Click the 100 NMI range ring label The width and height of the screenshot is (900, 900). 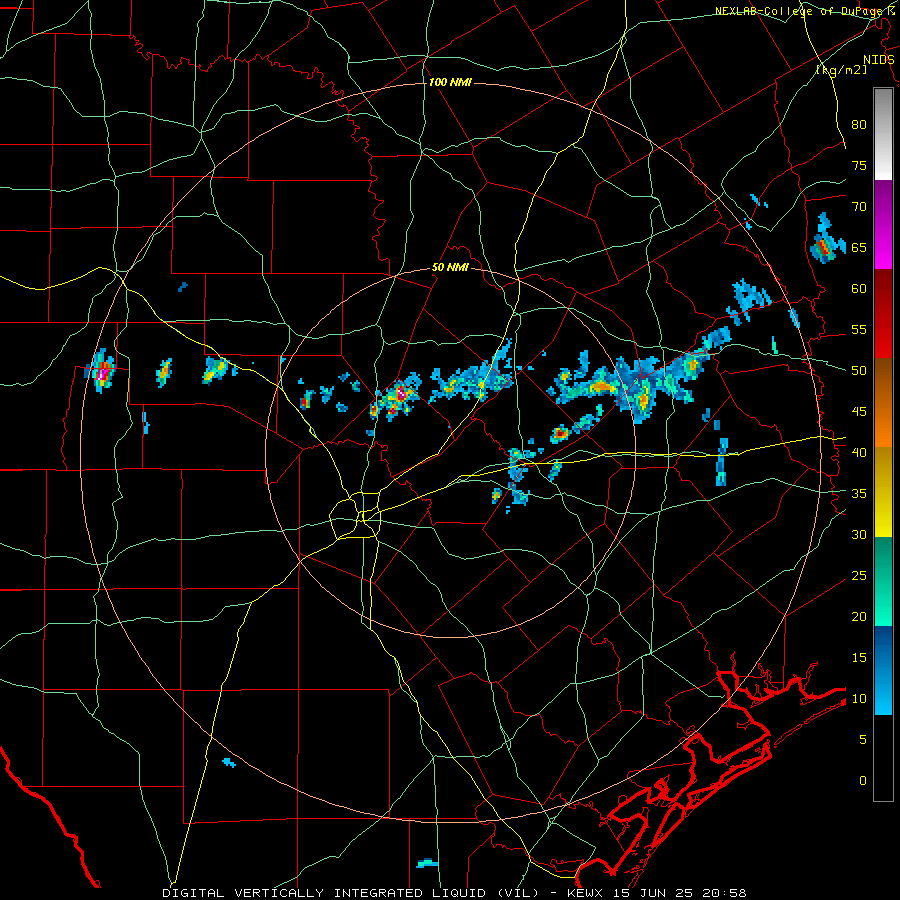[x=450, y=83]
